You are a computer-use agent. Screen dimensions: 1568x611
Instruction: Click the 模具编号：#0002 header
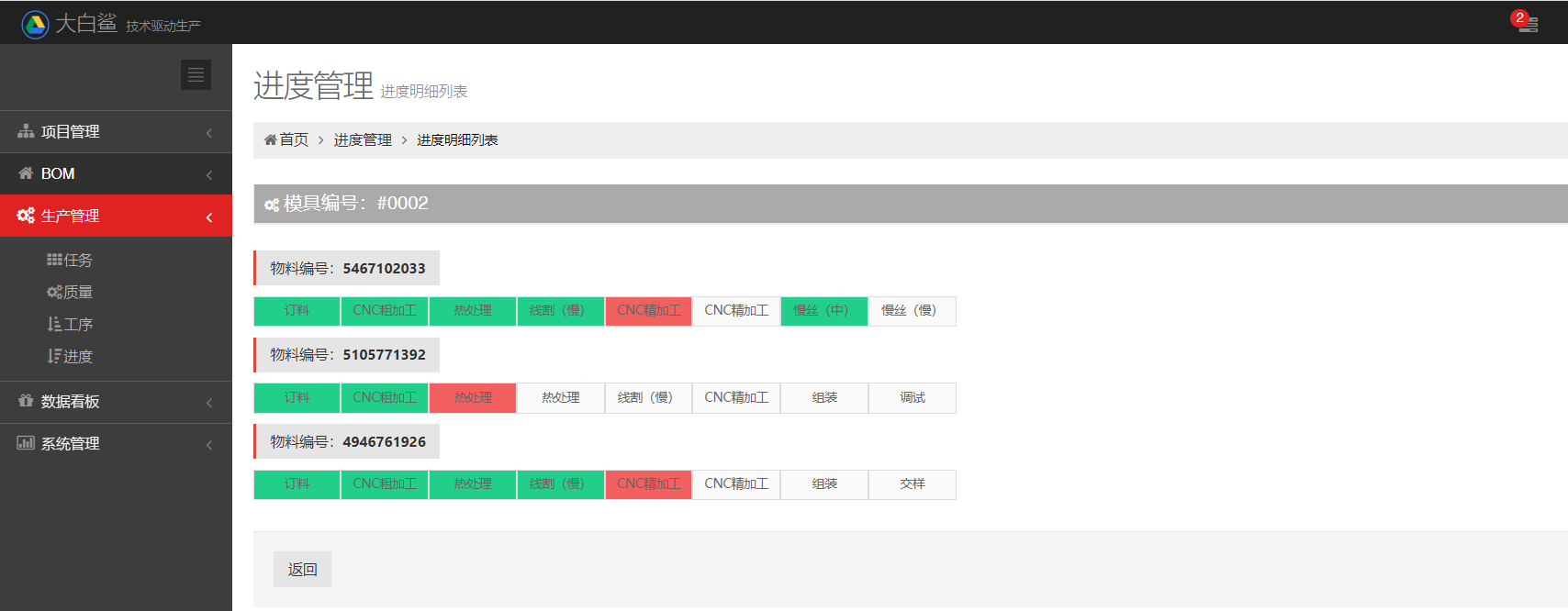tap(911, 204)
